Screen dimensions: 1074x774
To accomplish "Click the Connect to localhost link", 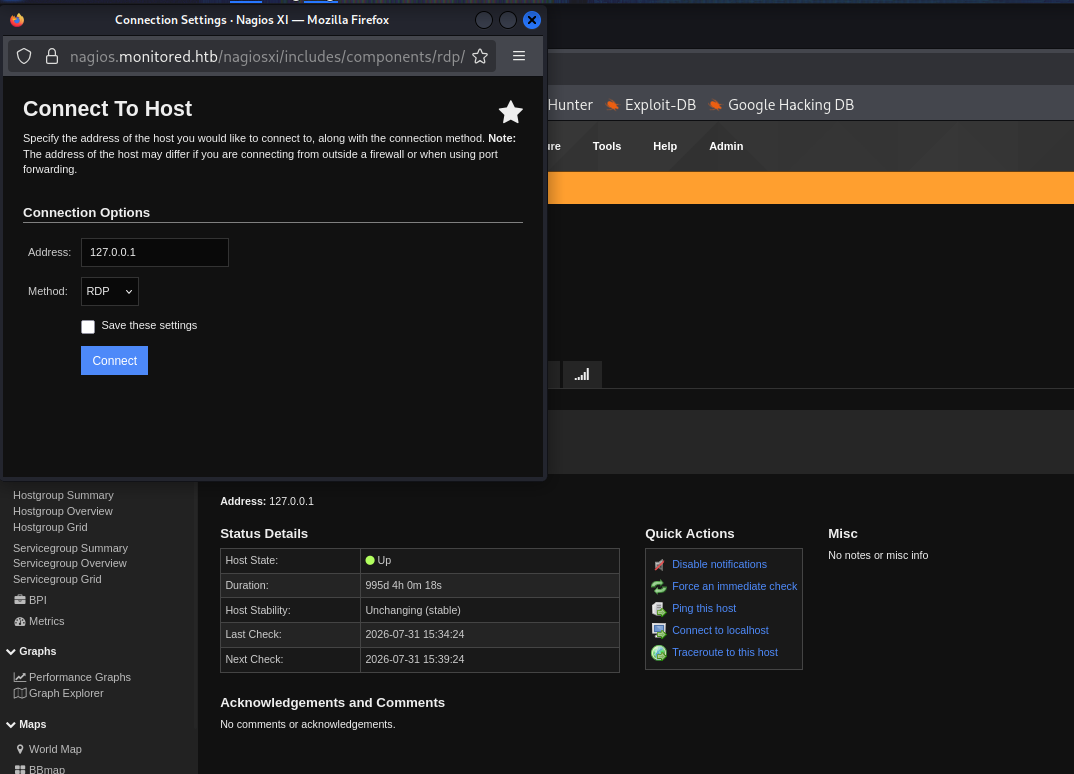I will coord(720,630).
